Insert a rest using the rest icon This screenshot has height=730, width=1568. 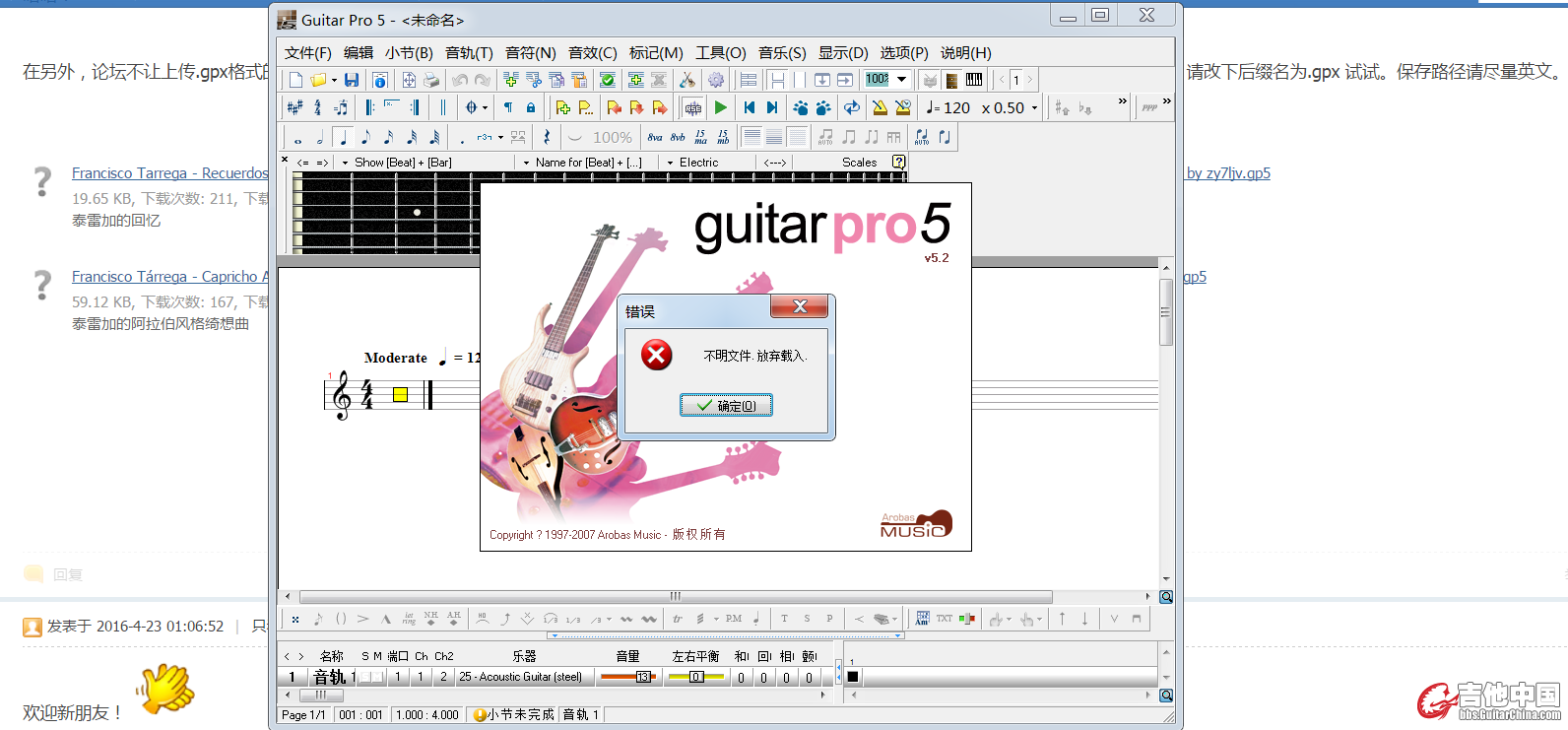tap(547, 137)
